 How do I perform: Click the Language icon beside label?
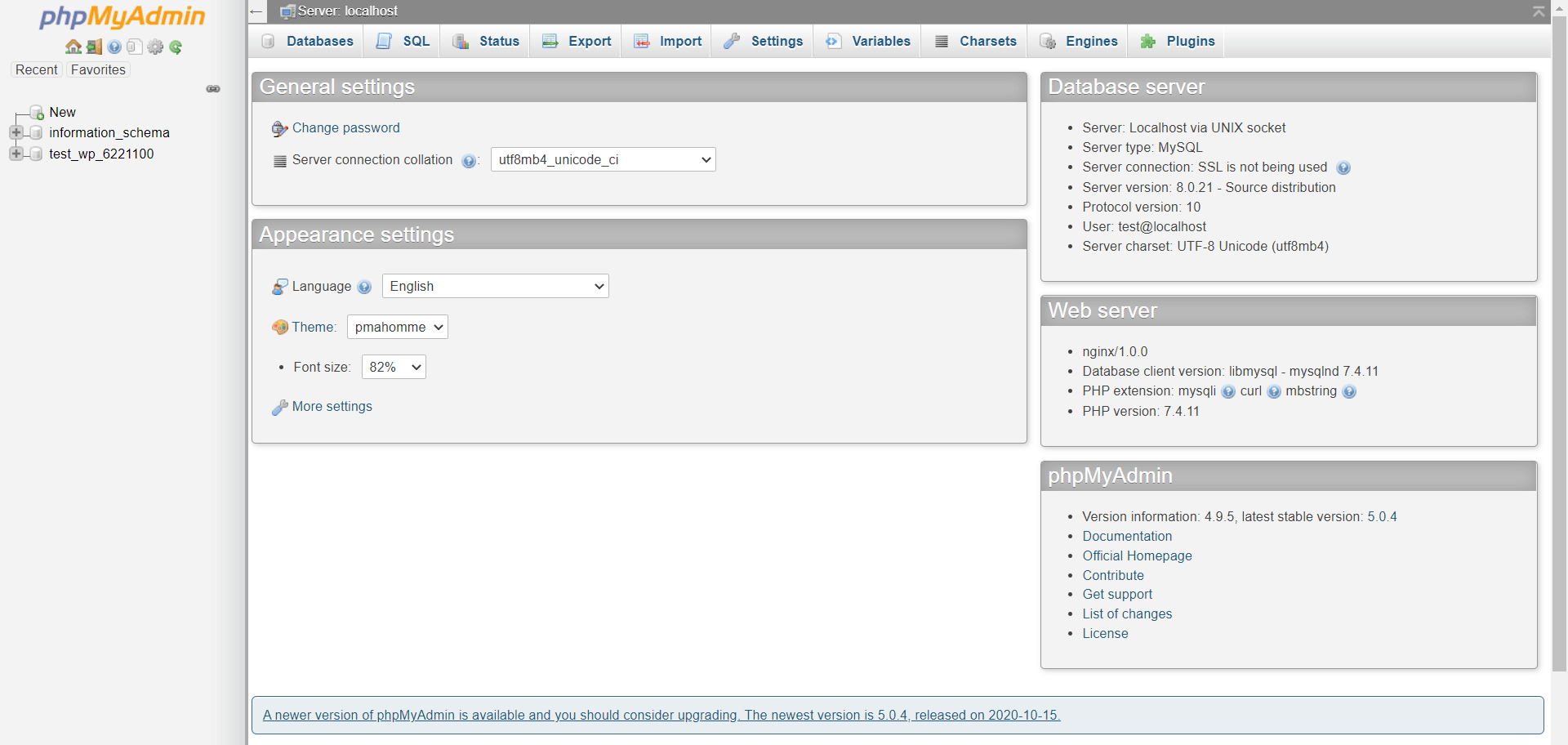tap(280, 287)
